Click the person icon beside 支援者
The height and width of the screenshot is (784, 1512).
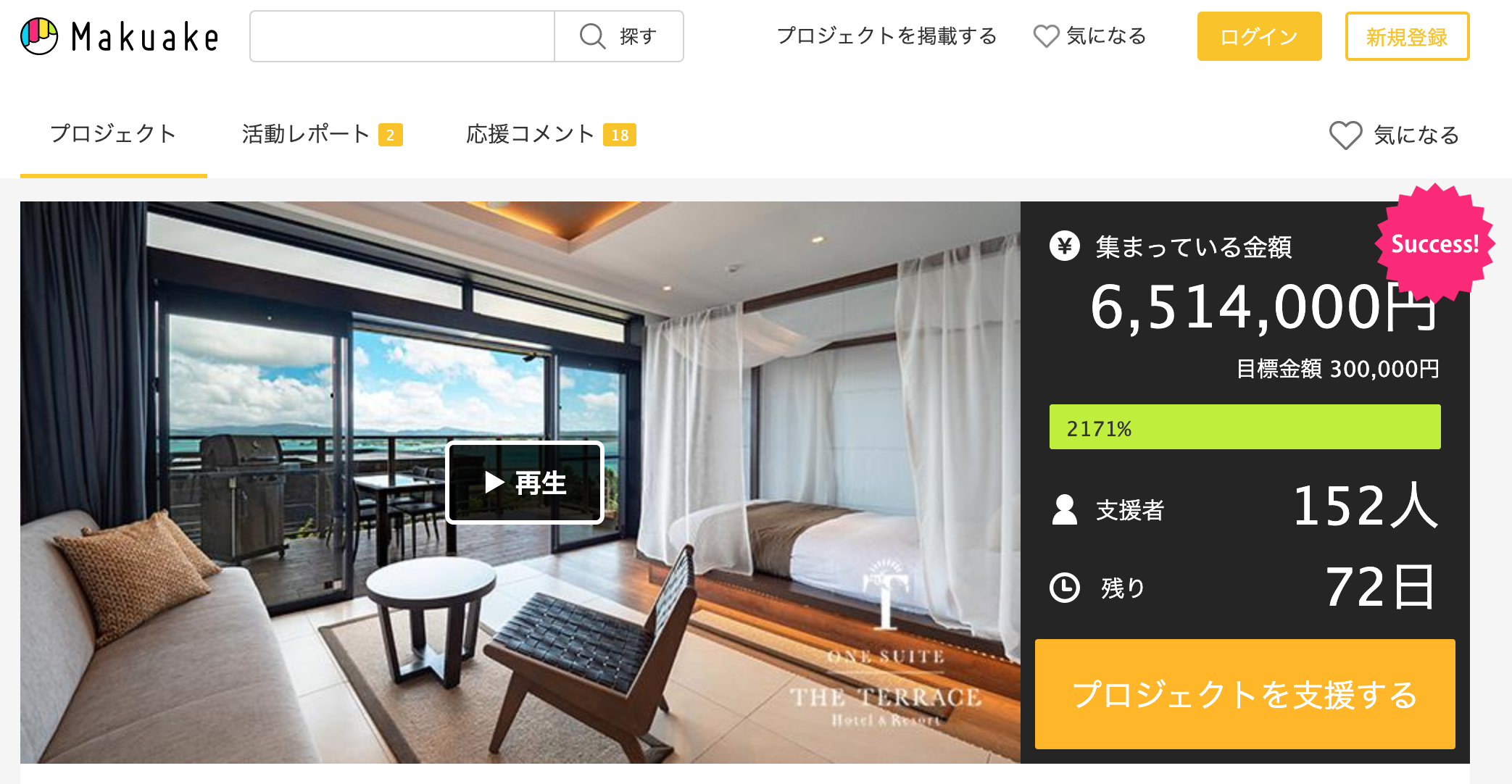pyautogui.click(x=1064, y=509)
